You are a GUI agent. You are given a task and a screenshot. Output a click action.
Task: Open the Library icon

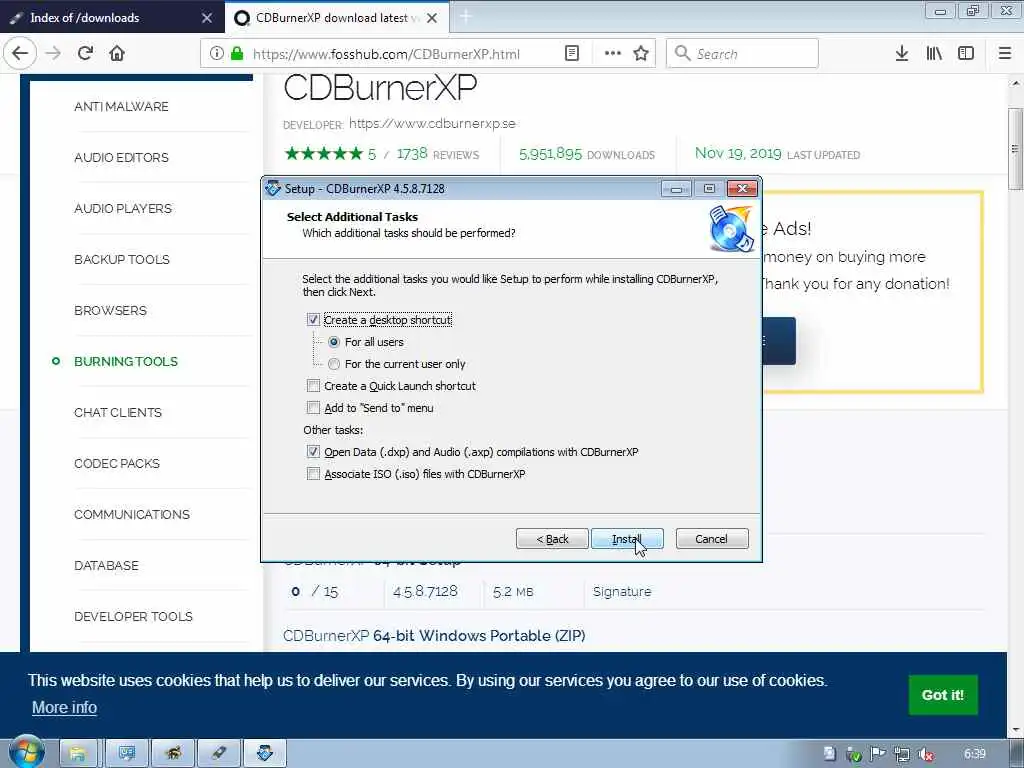point(934,54)
